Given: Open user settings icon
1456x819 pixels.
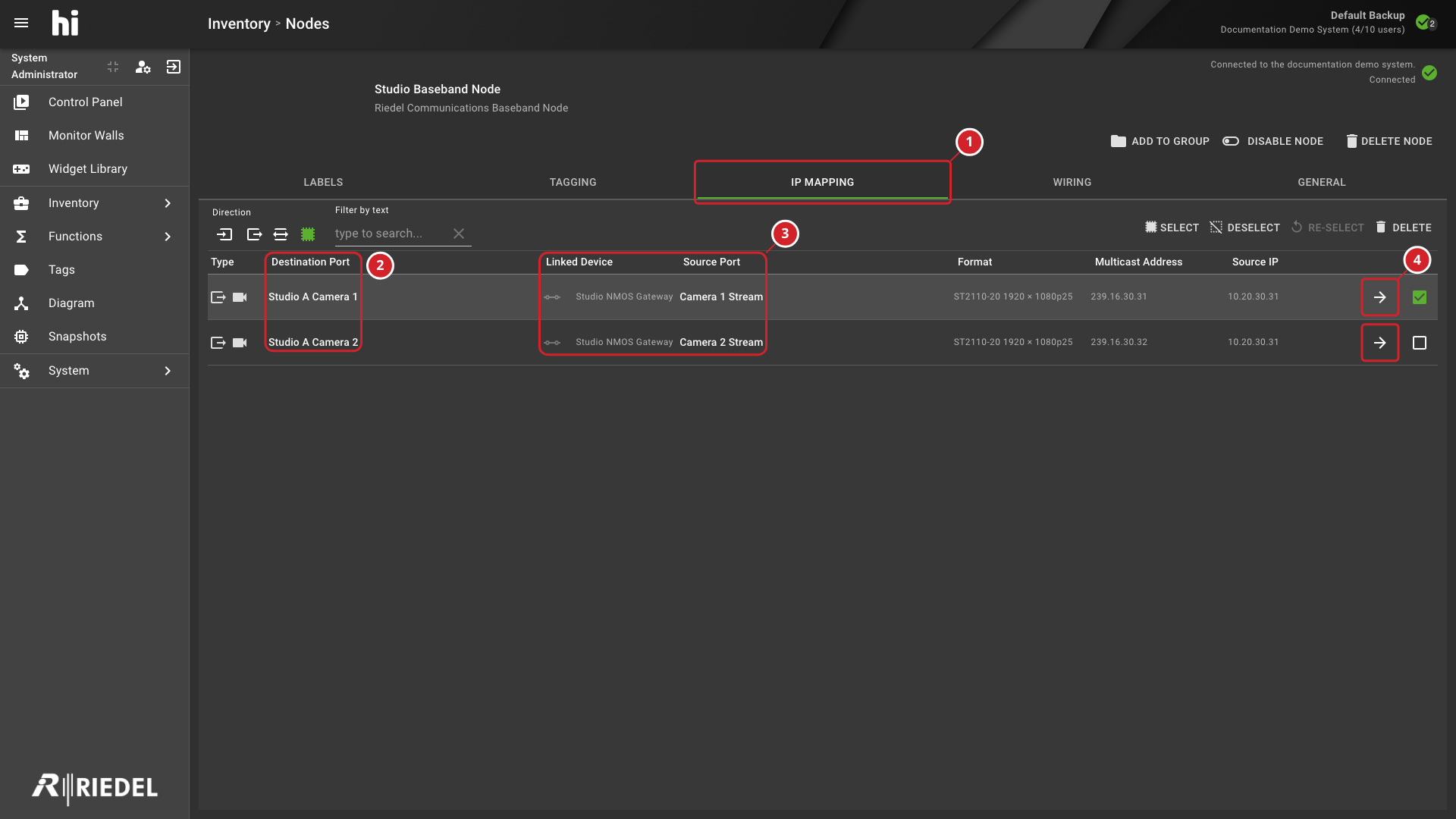Looking at the screenshot, I should (x=143, y=67).
